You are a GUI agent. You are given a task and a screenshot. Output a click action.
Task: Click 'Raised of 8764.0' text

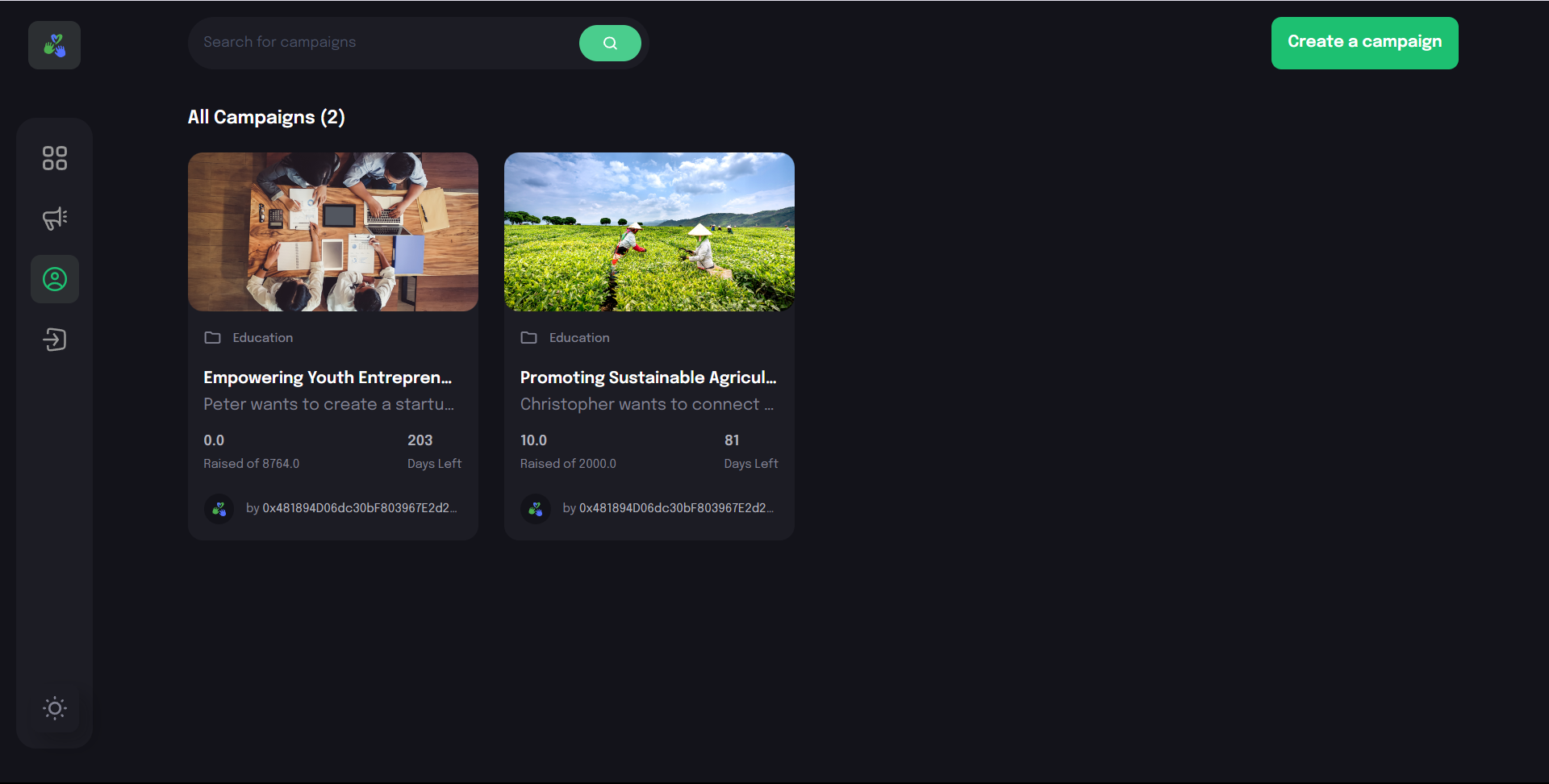pos(251,464)
